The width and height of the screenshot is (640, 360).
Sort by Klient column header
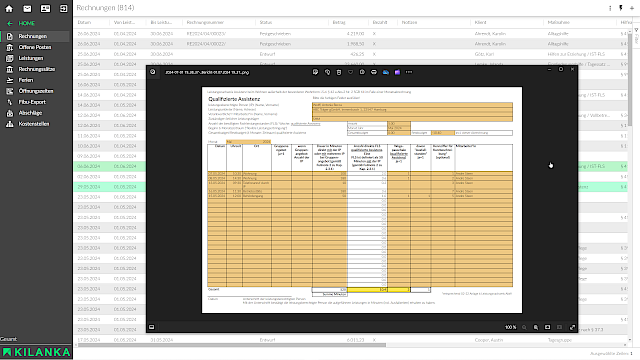click(480, 22)
